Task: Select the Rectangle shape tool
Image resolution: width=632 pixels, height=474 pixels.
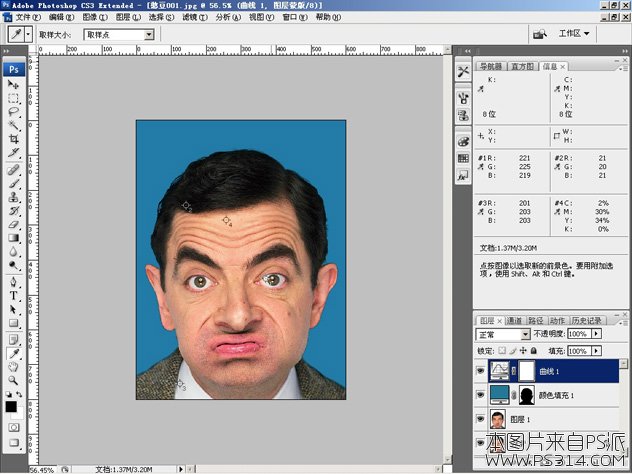Action: pyautogui.click(x=13, y=323)
